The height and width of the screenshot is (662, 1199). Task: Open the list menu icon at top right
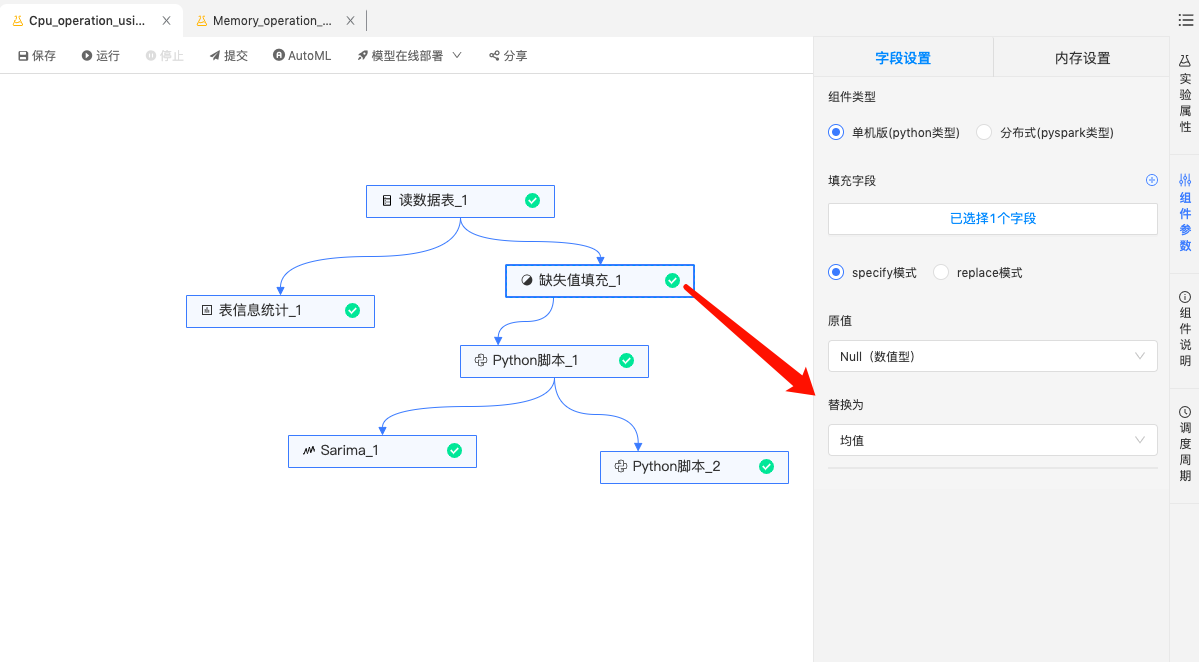[1185, 20]
